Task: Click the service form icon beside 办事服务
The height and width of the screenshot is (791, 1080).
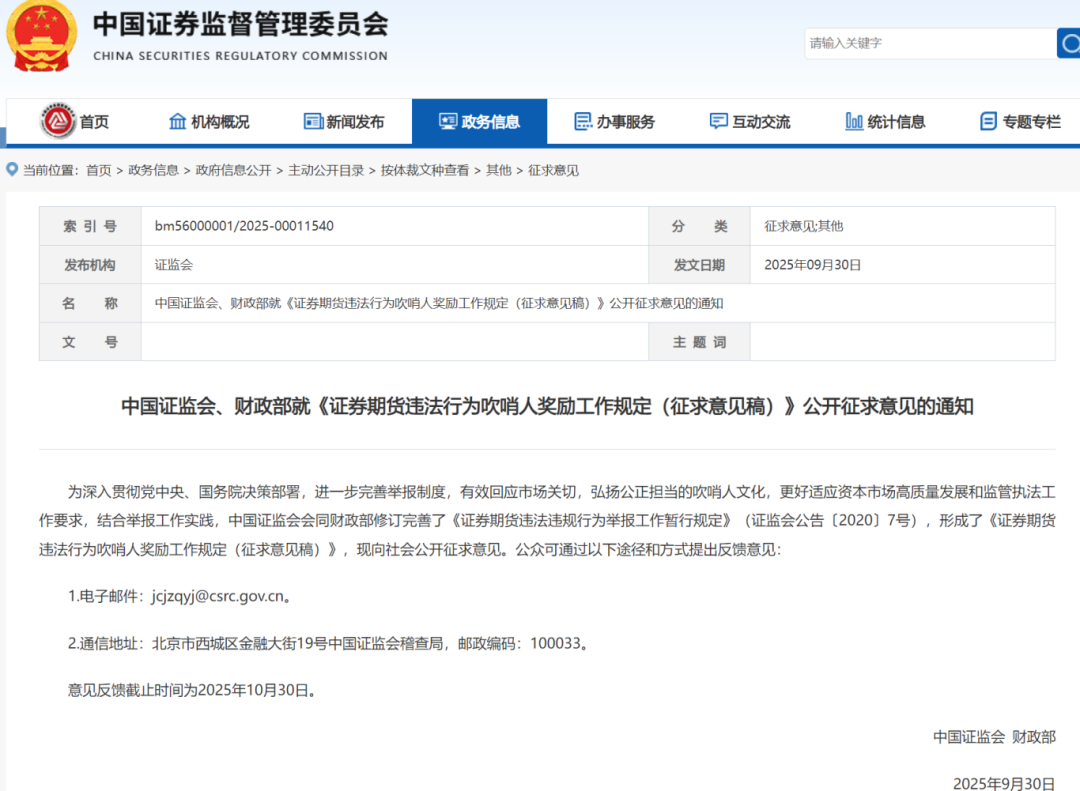Action: (583, 122)
